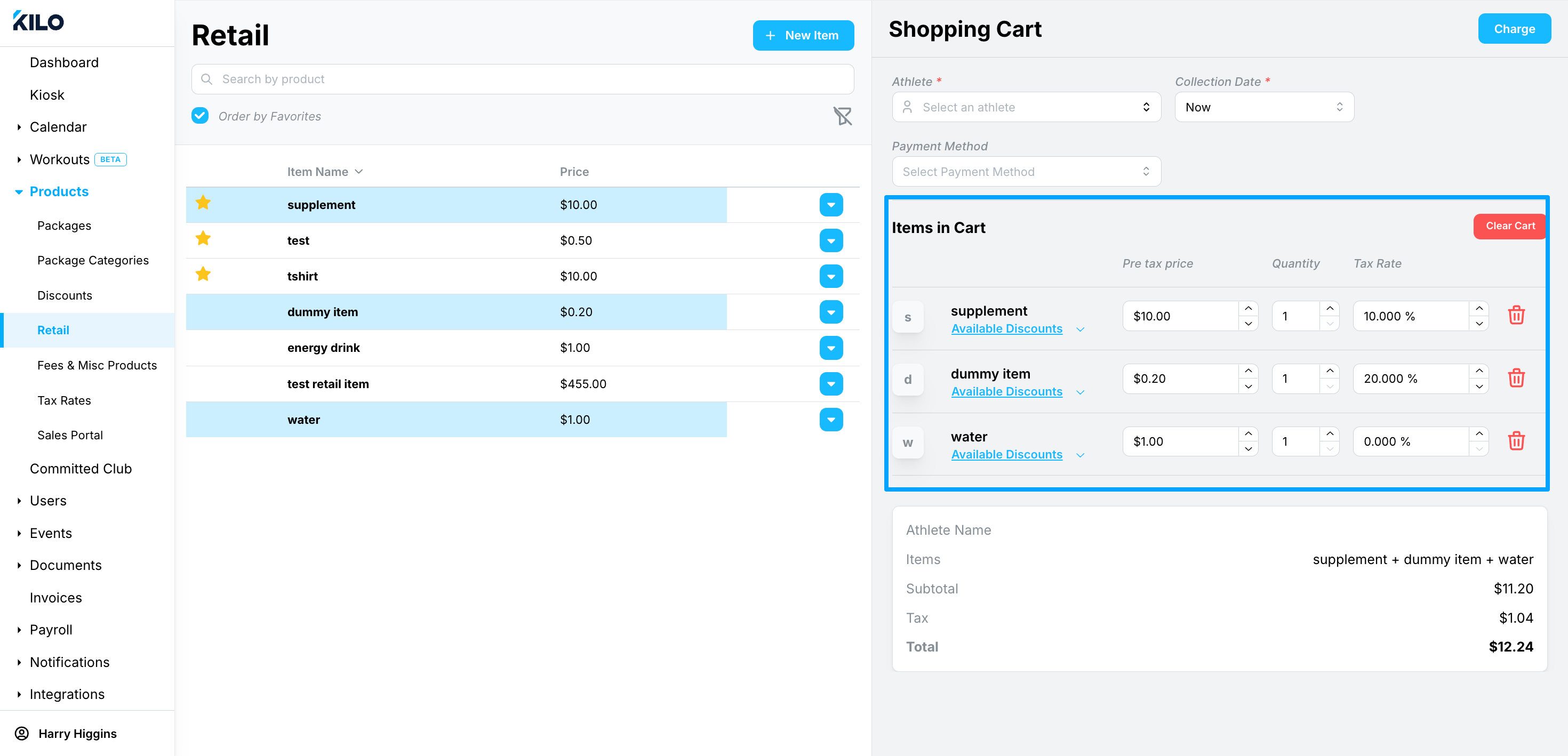Increase supplement quantity with up arrow
The image size is (1568, 756).
point(1330,309)
